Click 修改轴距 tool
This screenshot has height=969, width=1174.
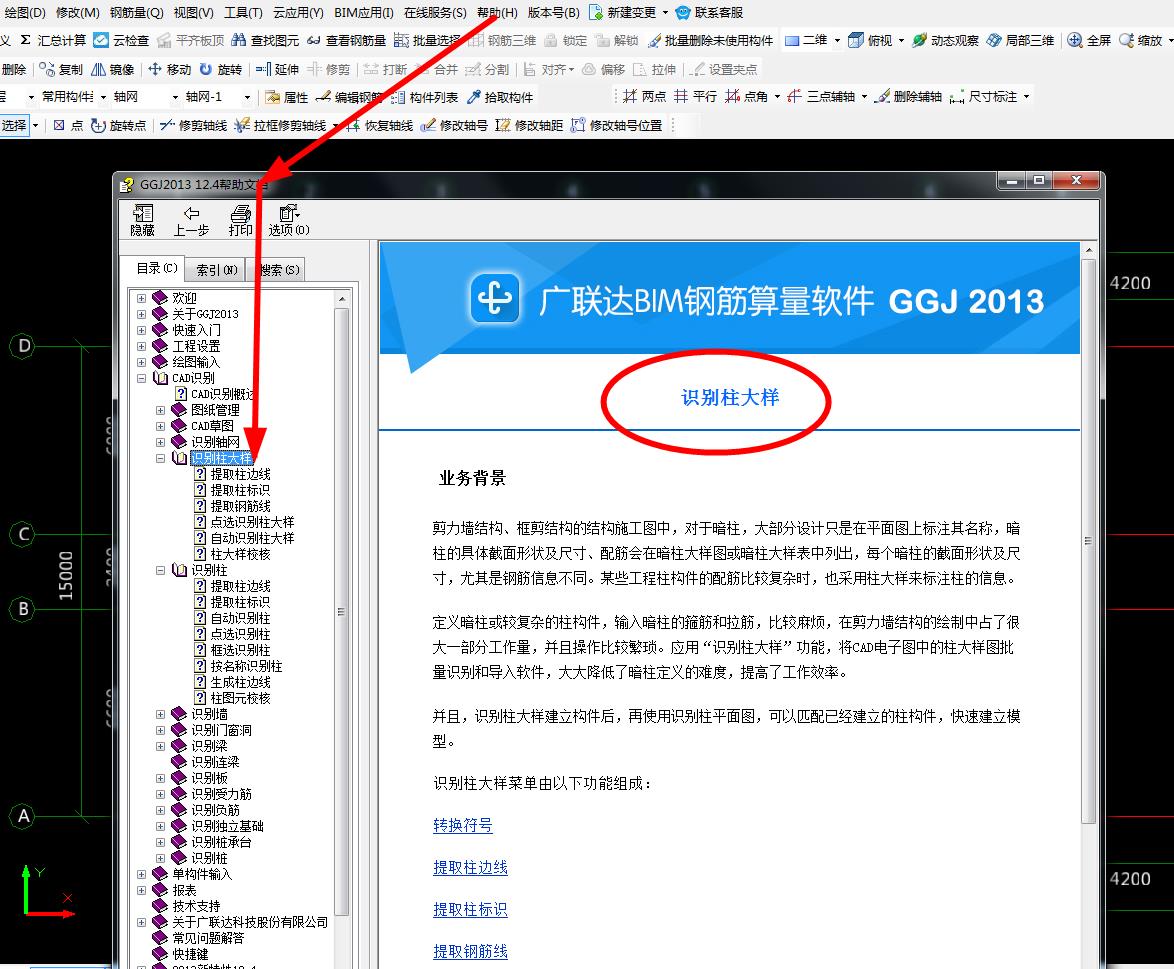coord(529,125)
